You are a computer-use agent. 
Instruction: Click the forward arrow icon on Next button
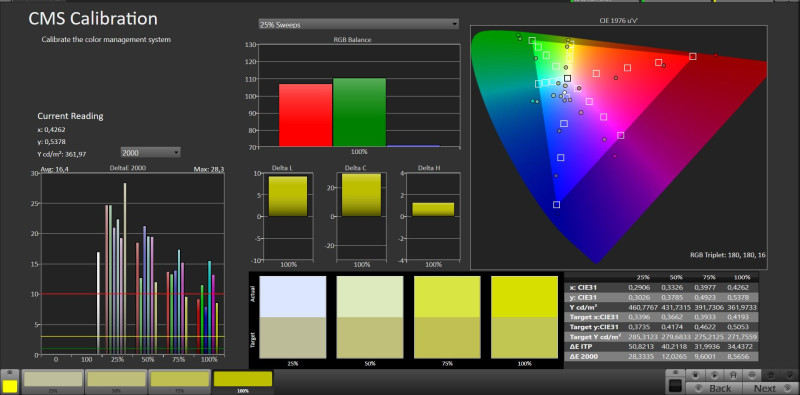tap(787, 388)
